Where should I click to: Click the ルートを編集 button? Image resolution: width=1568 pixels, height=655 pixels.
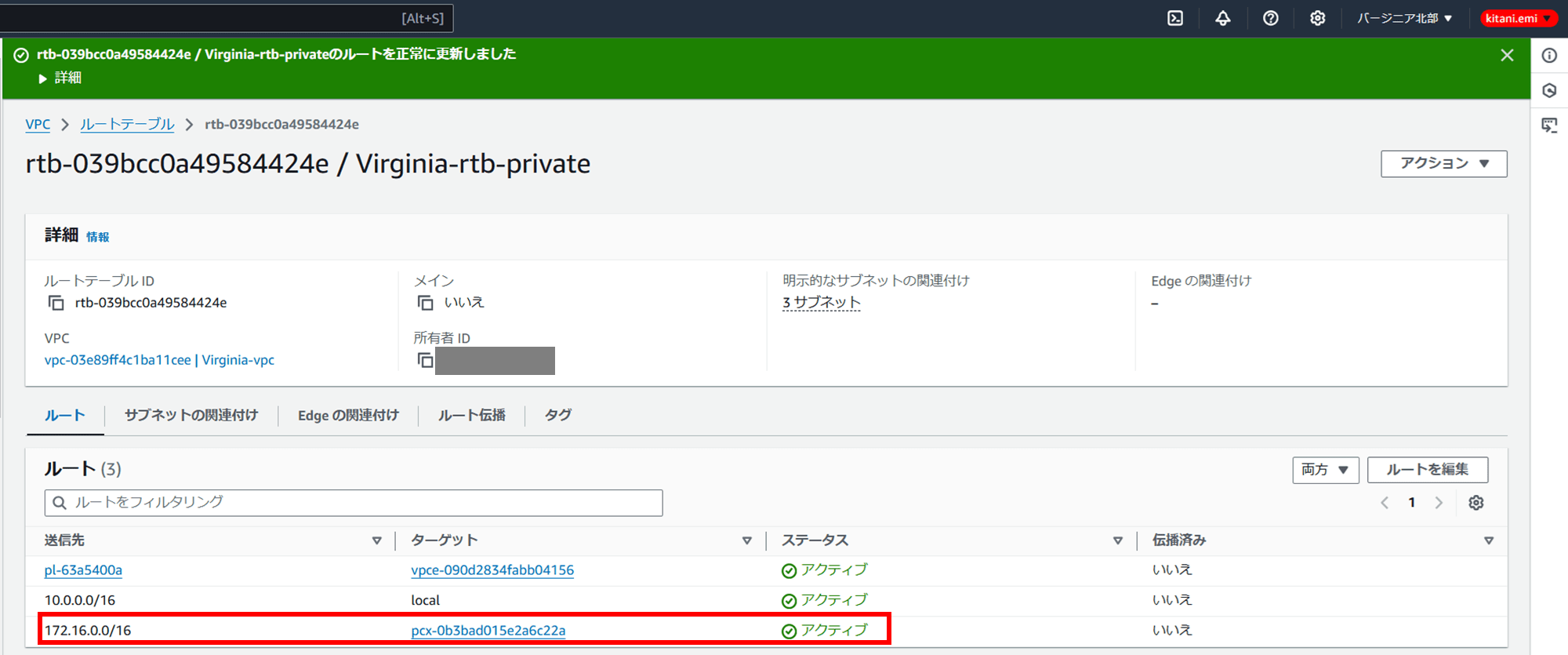(x=1427, y=470)
